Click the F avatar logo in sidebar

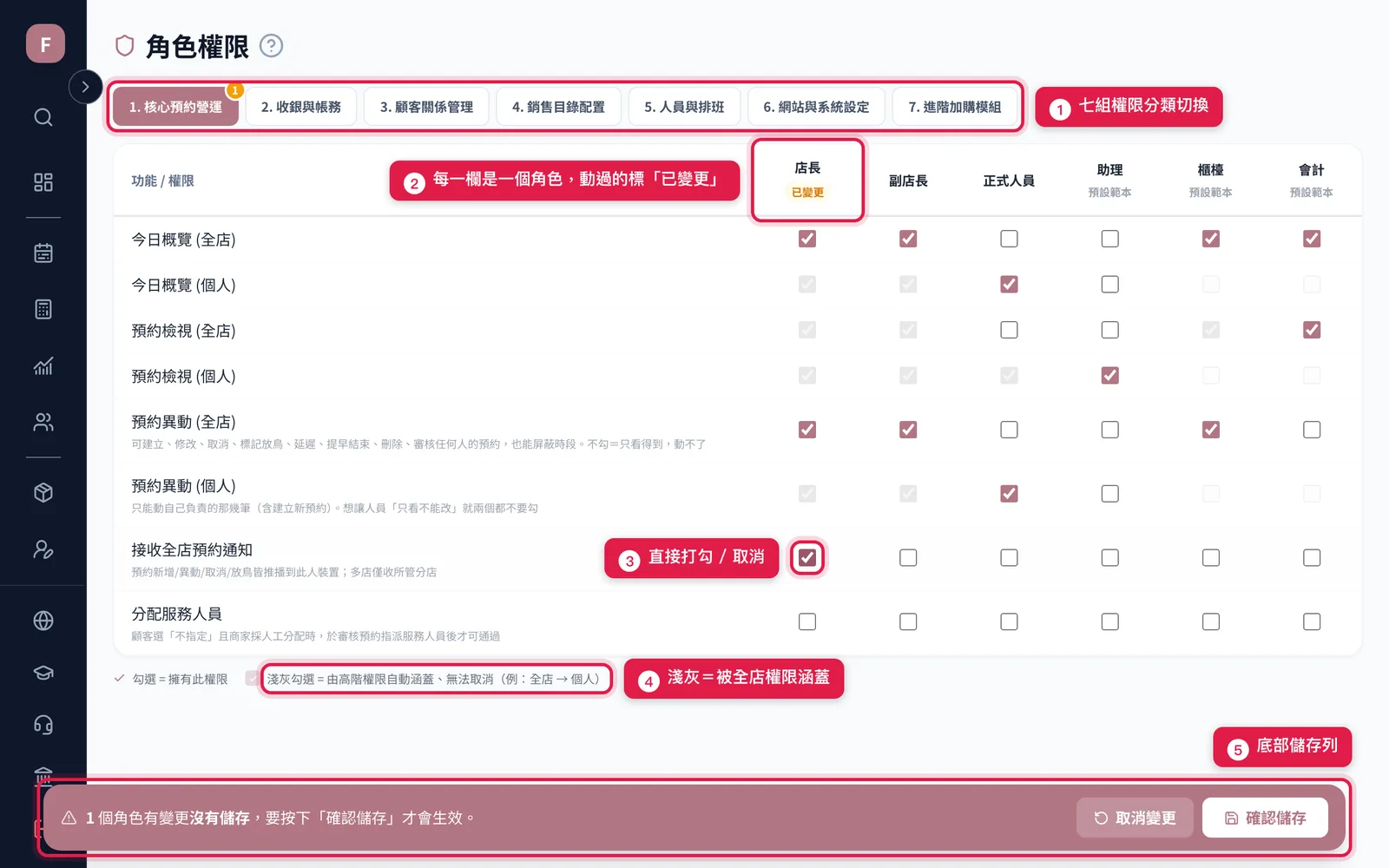(x=45, y=43)
